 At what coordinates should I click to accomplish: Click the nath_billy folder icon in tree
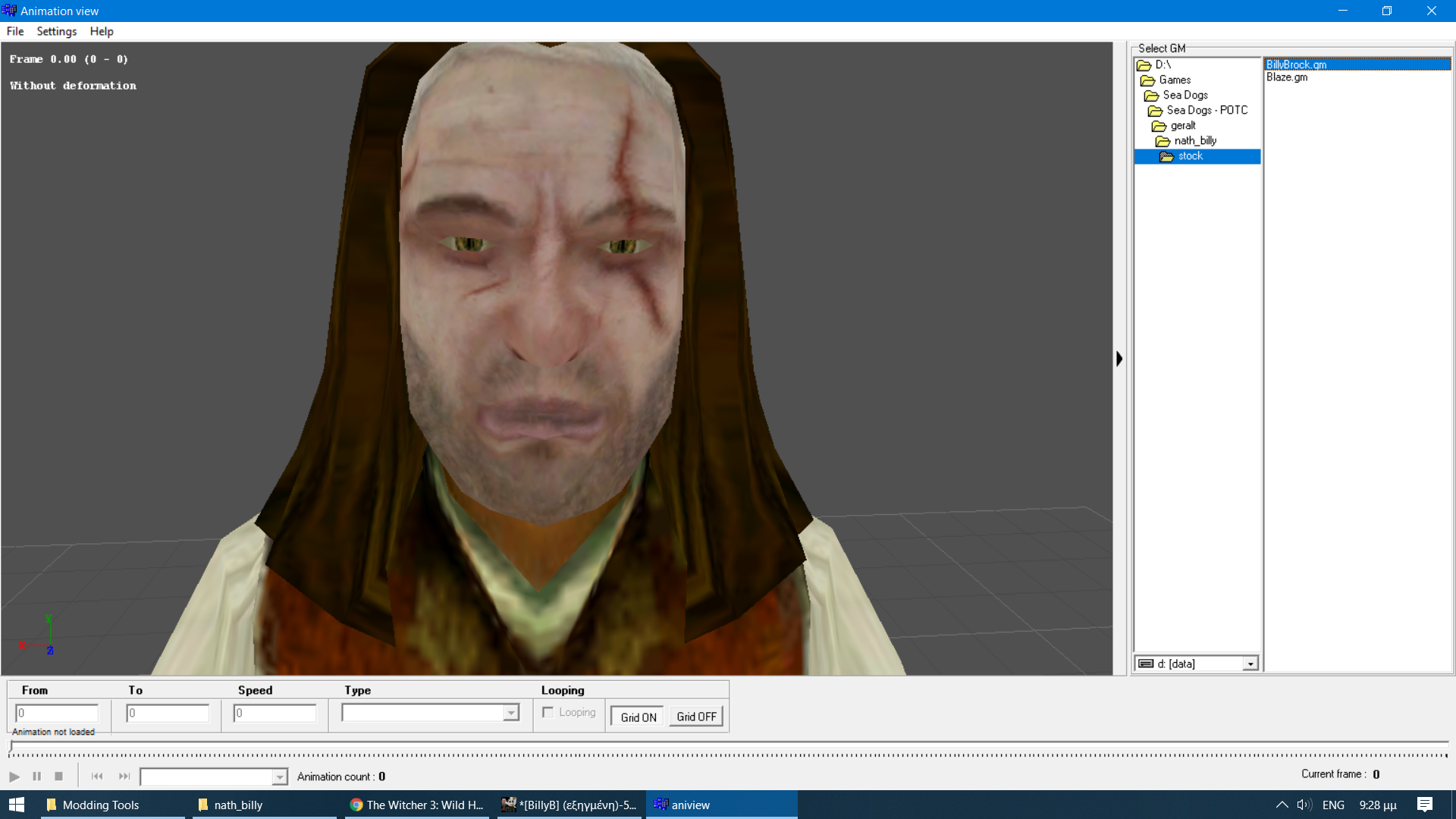[x=1163, y=141]
